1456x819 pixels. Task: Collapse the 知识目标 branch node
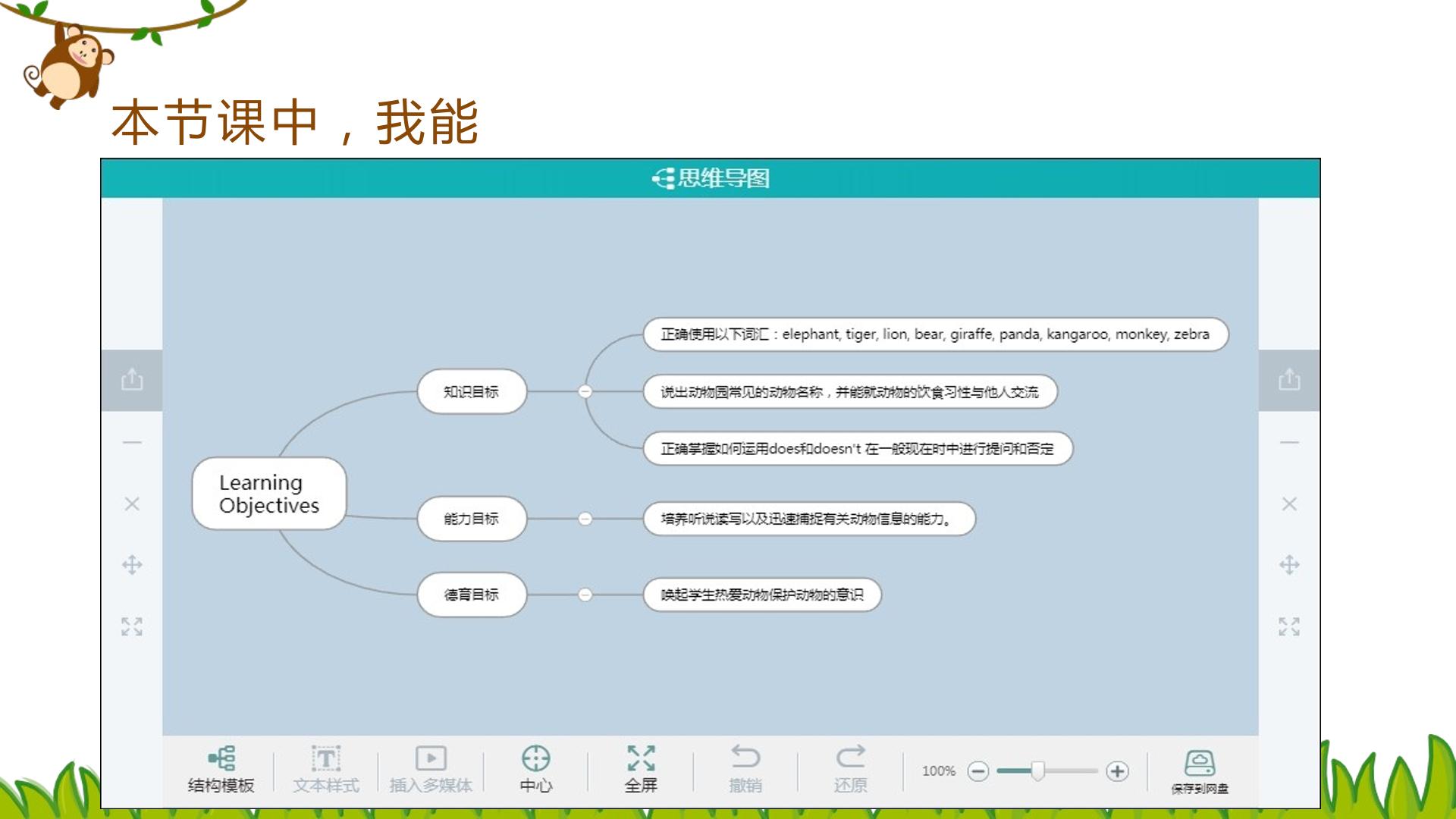(x=585, y=391)
